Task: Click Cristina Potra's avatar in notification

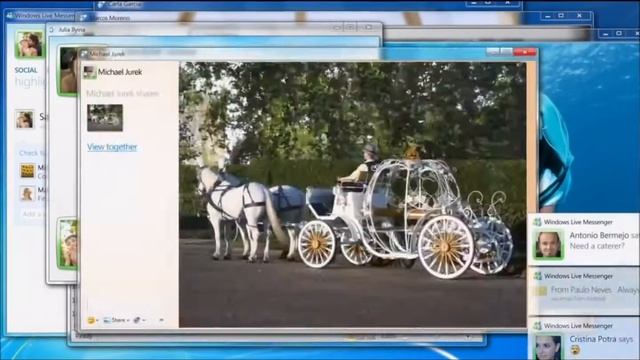Action: pyautogui.click(x=548, y=348)
